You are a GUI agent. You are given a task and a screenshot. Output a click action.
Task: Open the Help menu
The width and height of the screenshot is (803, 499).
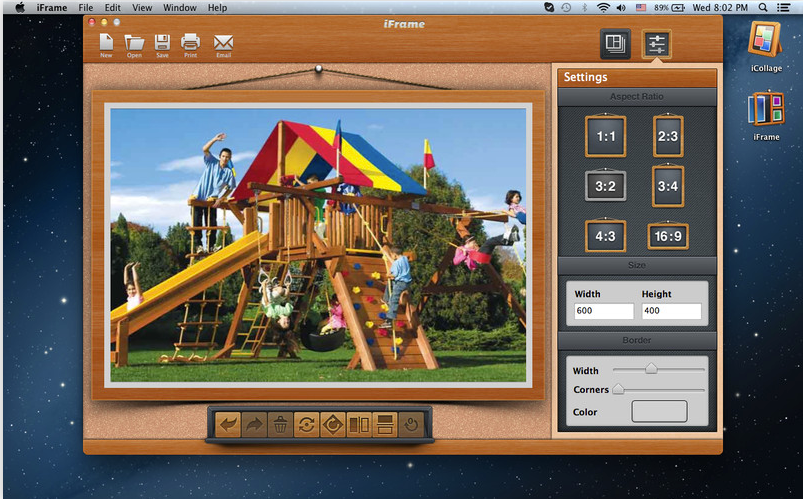coord(217,8)
